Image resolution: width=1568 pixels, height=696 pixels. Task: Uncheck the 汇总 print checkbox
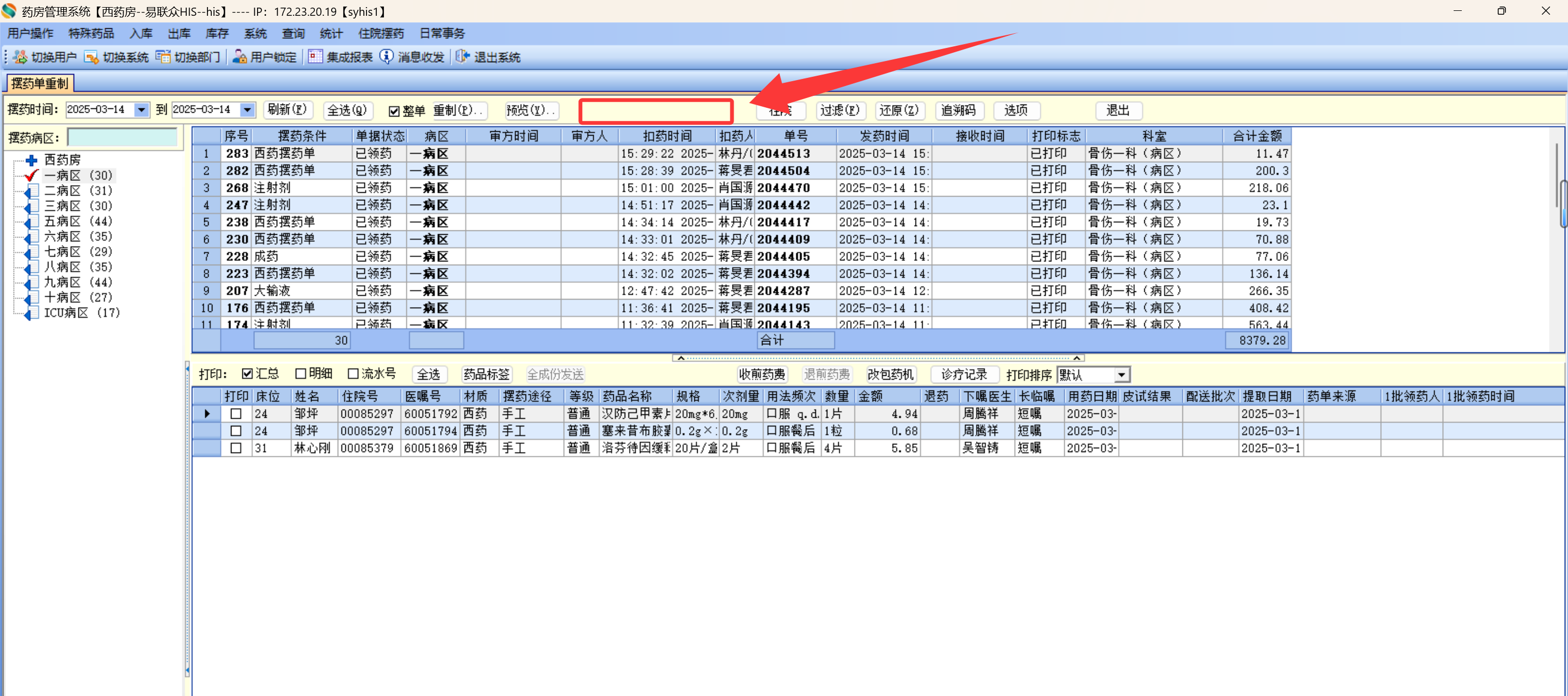247,374
